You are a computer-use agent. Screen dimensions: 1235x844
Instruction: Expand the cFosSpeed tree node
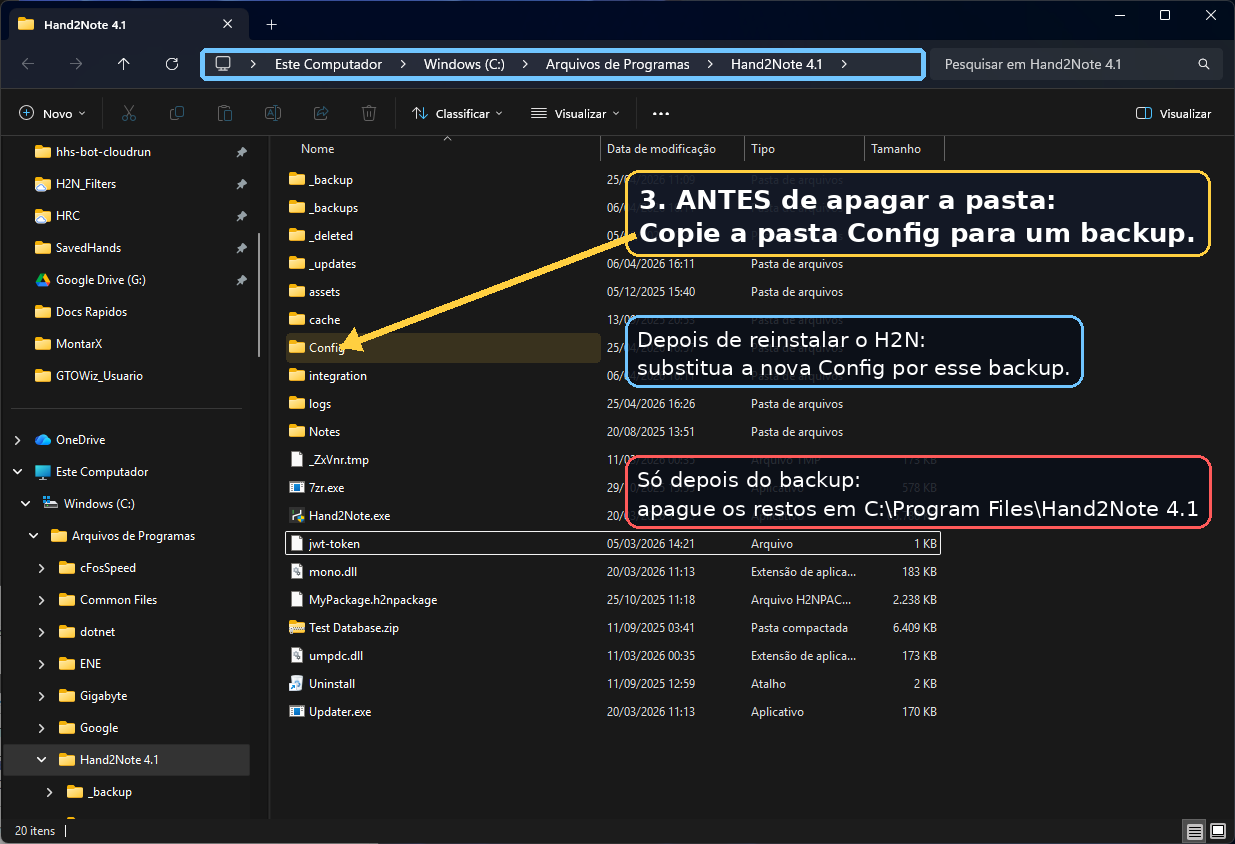(41, 568)
